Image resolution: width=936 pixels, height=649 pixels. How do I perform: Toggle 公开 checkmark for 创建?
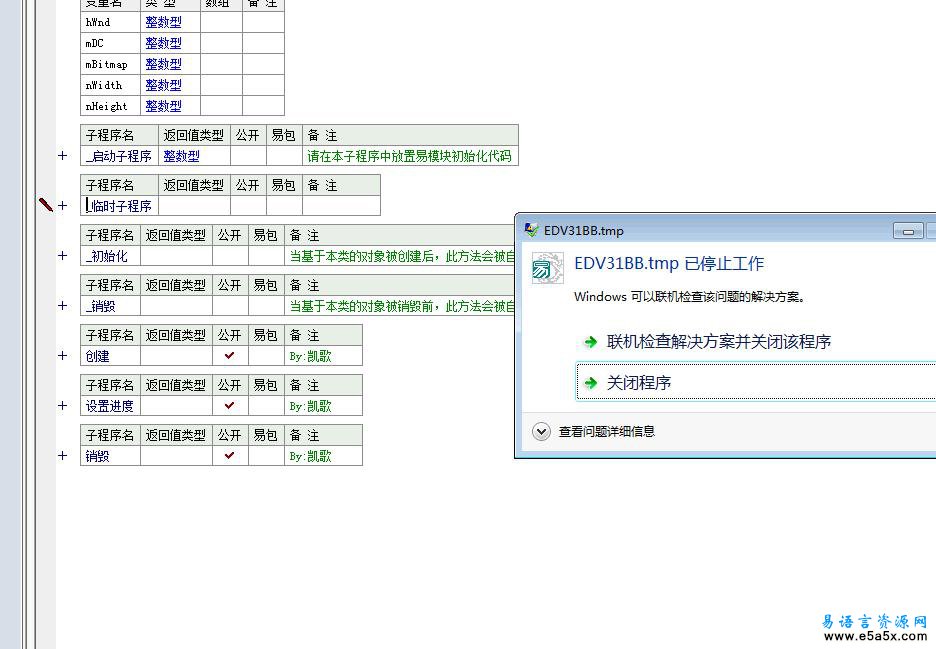pyautogui.click(x=229, y=356)
